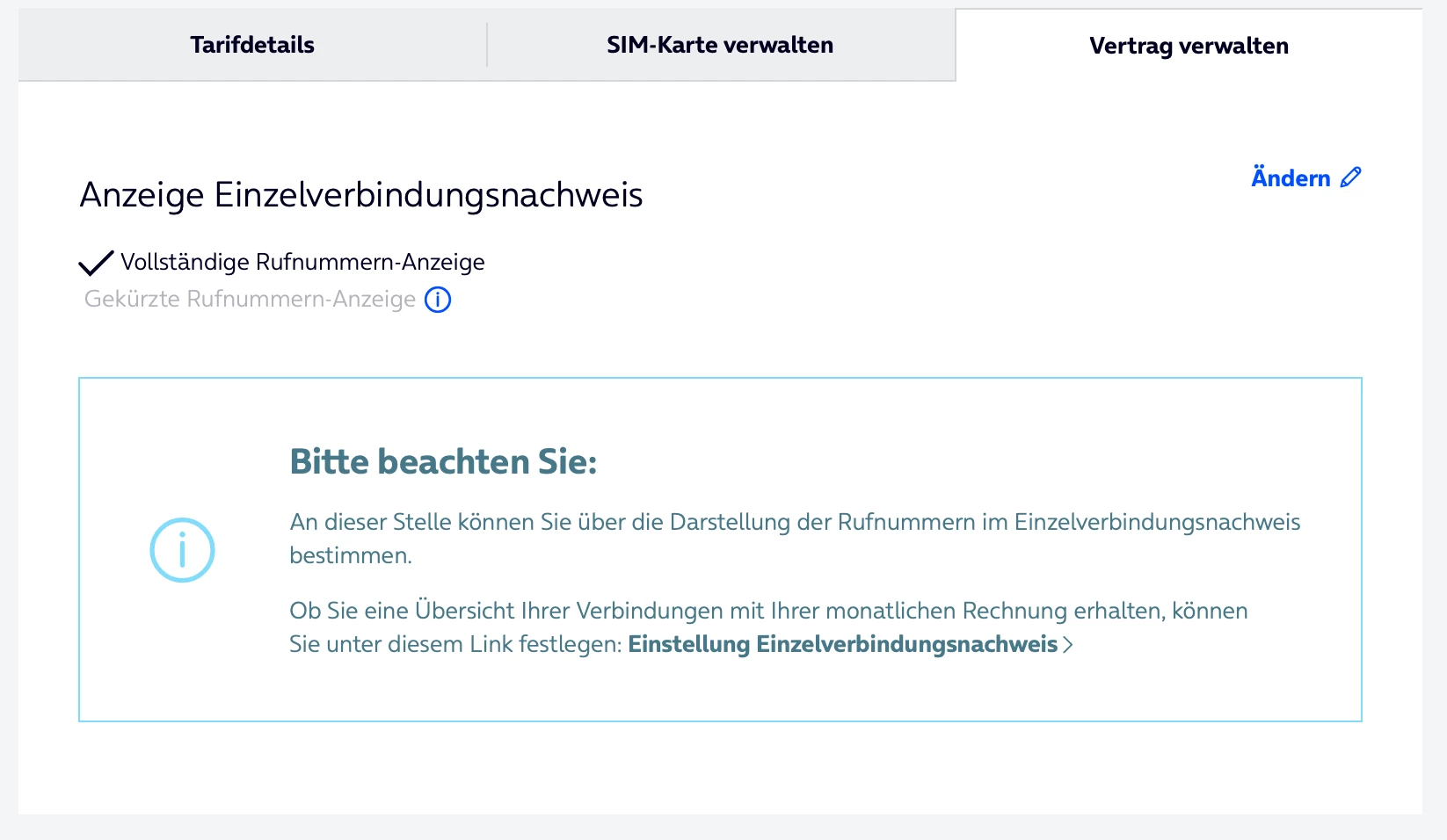The height and width of the screenshot is (840, 1447).
Task: Click the Anzeige Einzelverbindungsnachweis heading
Action: click(x=361, y=195)
